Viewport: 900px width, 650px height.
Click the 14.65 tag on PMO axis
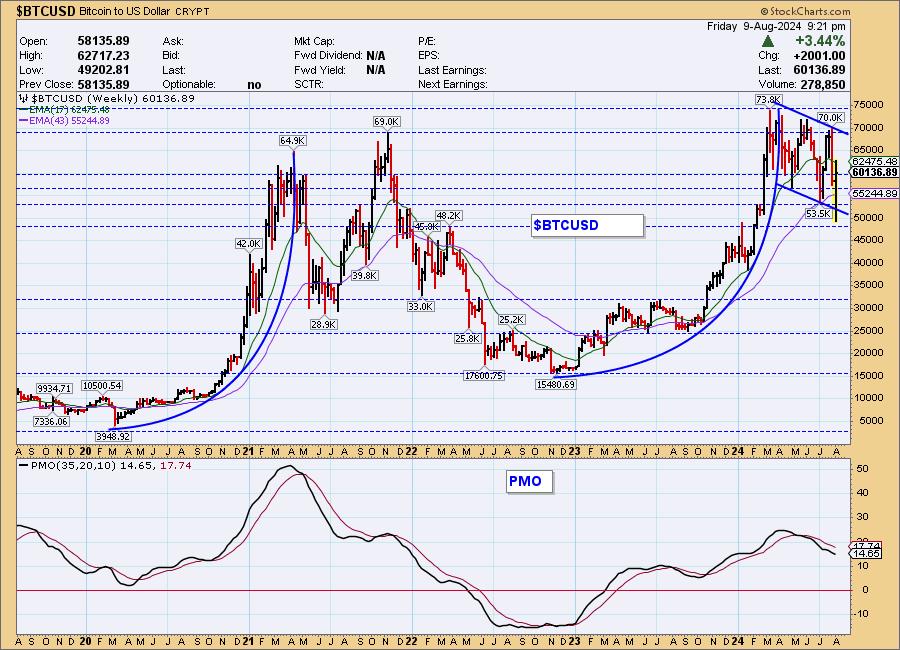(867, 554)
